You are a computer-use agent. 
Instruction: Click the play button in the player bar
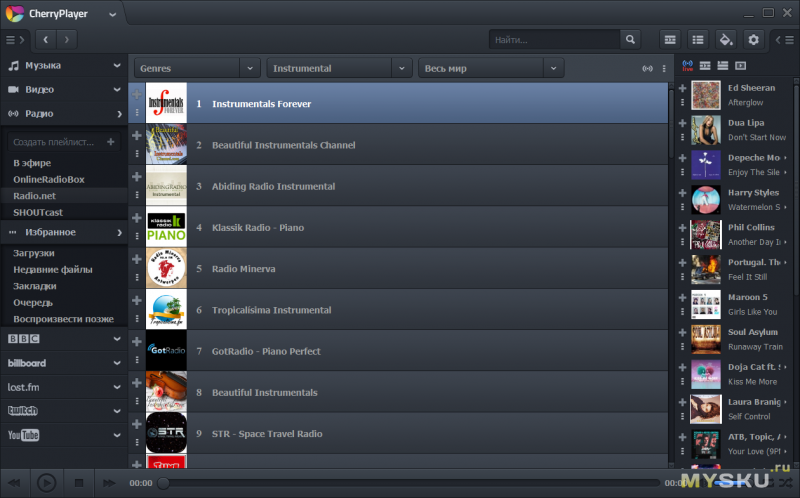click(x=46, y=483)
